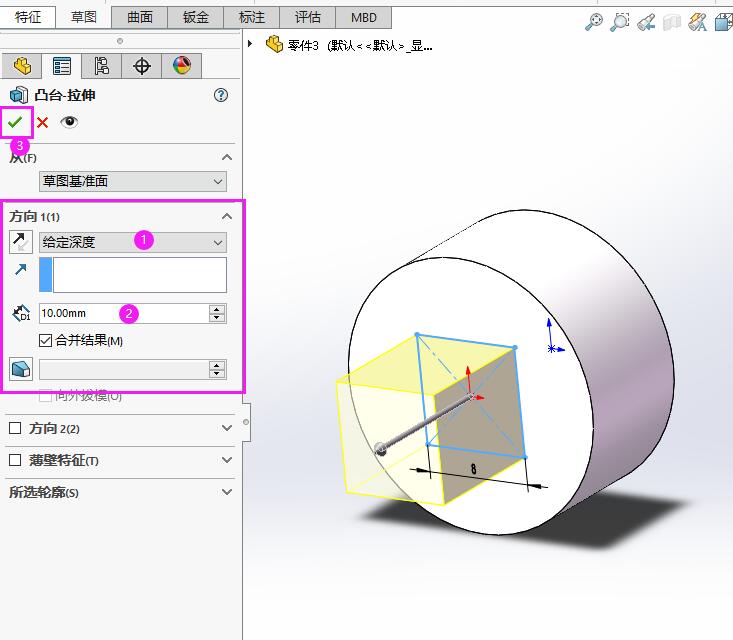Viewport: 733px width, 640px height.
Task: Click the extrude depth handle ball
Action: (381, 449)
